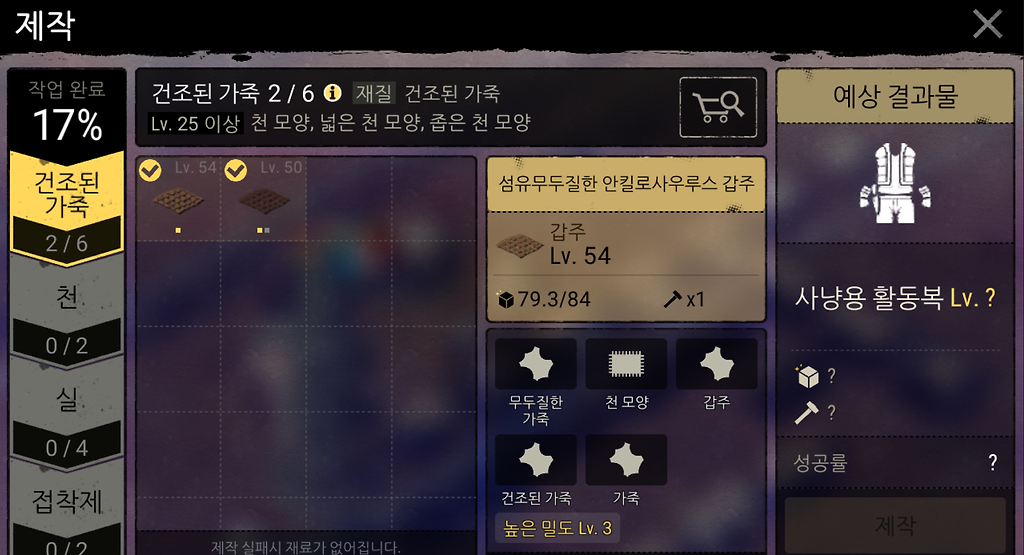
Task: Select the 가죽 attribute icon
Action: tap(626, 460)
